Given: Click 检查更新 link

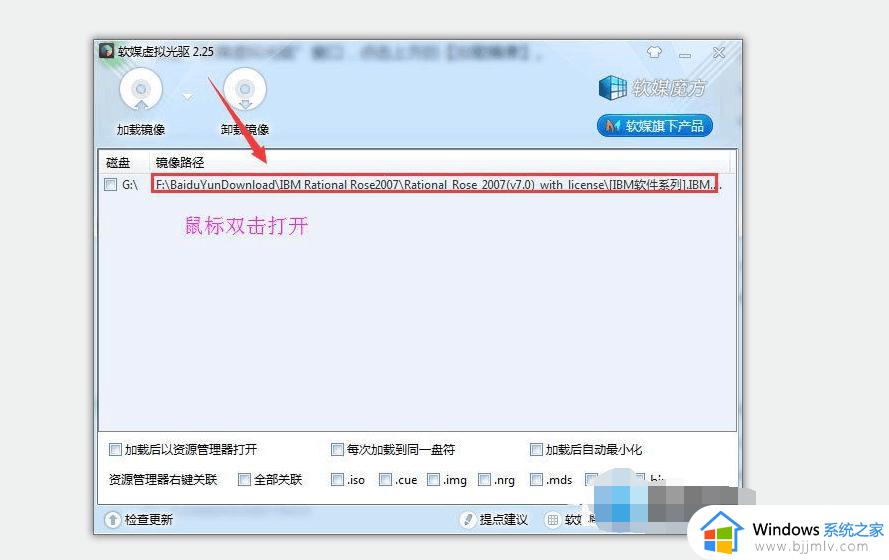Looking at the screenshot, I should [149, 519].
